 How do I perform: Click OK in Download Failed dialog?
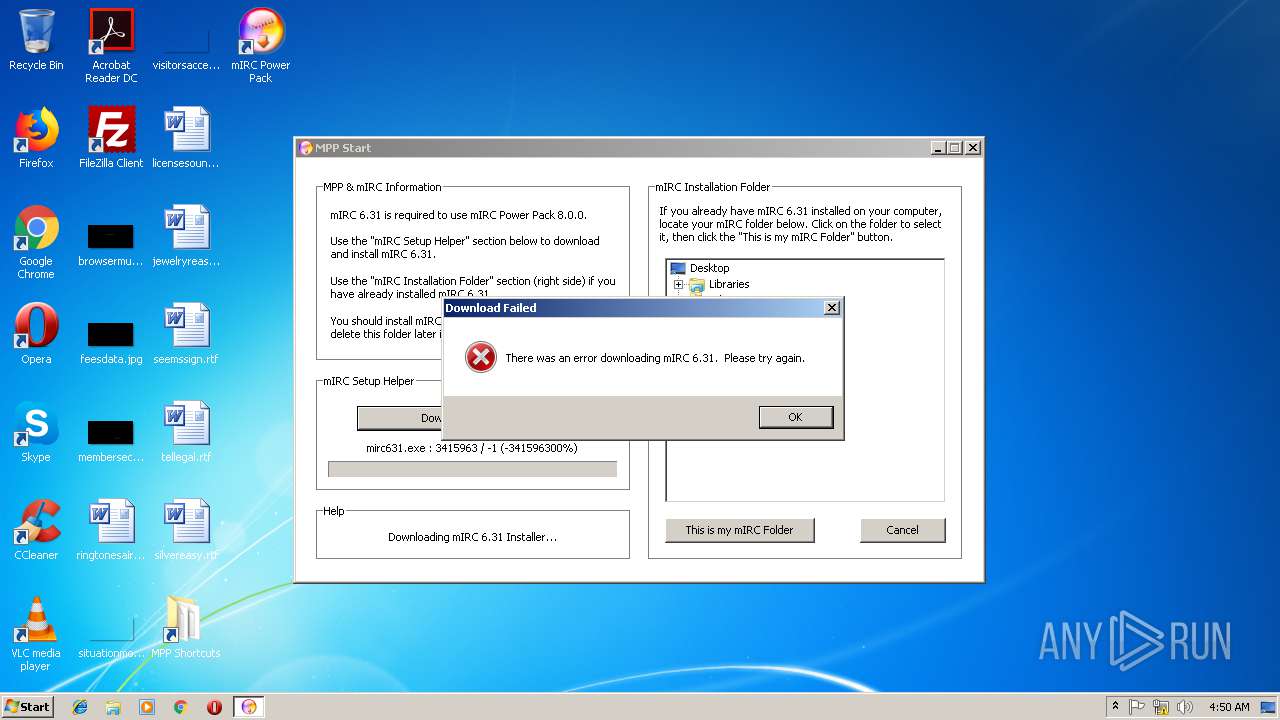[x=795, y=417]
